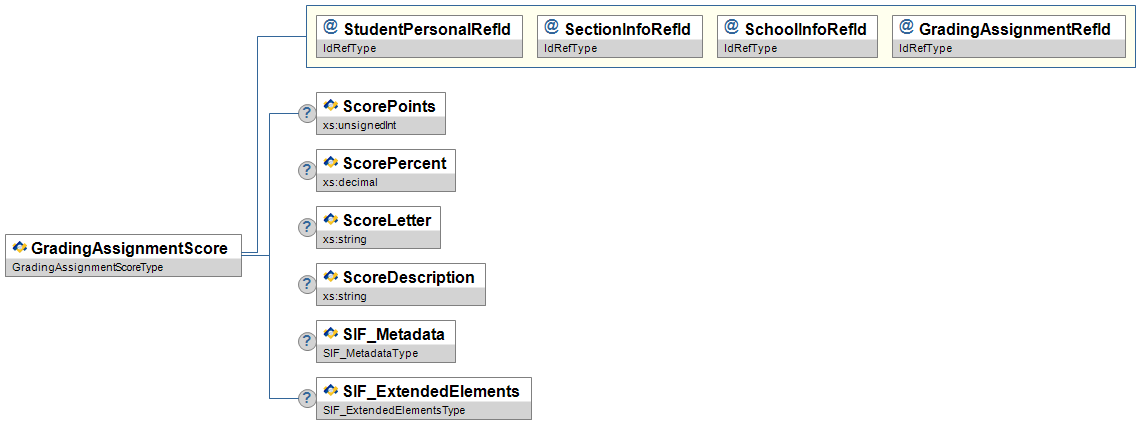Open the SIF_MetadataType type label
This screenshot has width=1140, height=424.
click(x=371, y=353)
